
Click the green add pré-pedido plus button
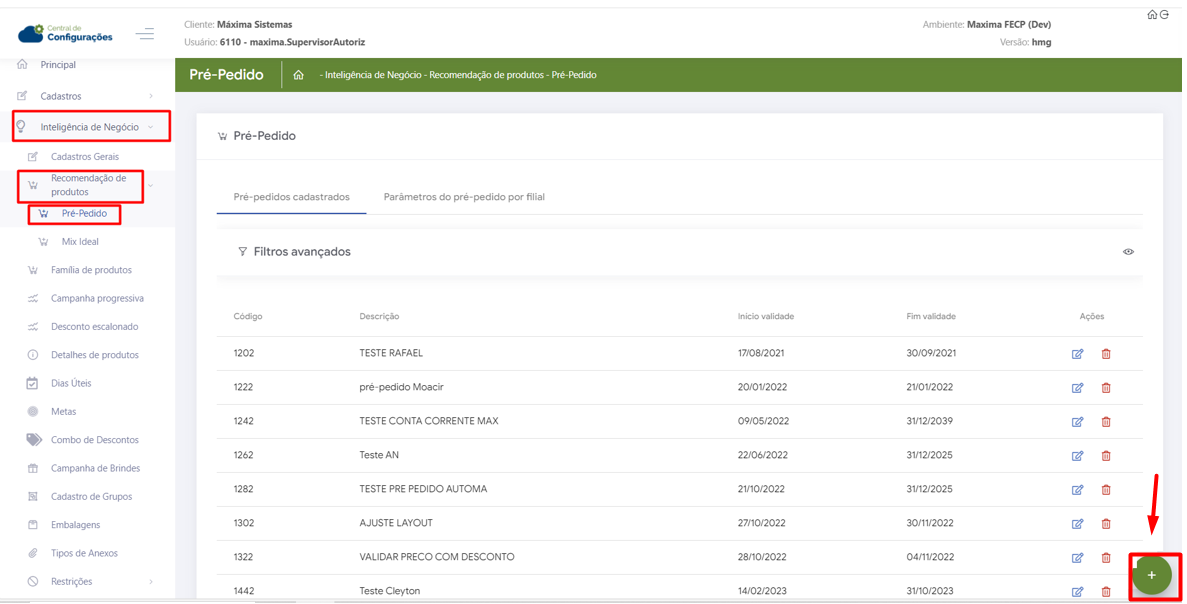(1151, 575)
